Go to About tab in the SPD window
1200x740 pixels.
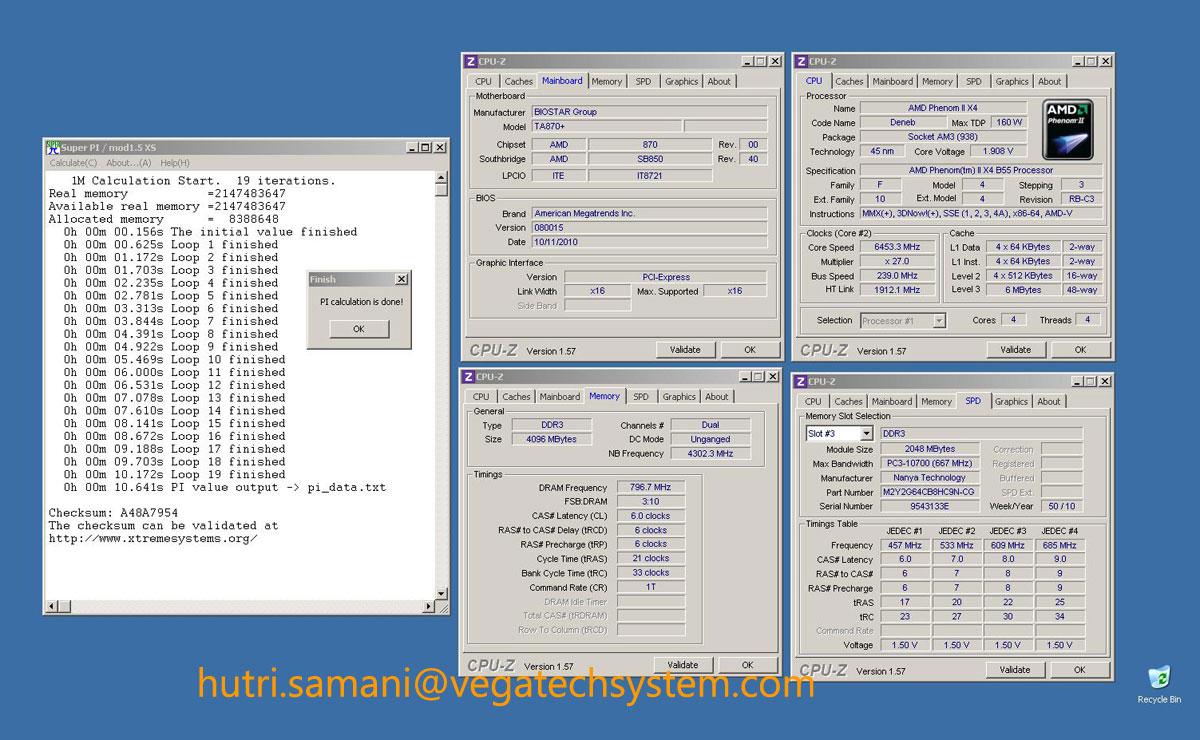click(1048, 402)
